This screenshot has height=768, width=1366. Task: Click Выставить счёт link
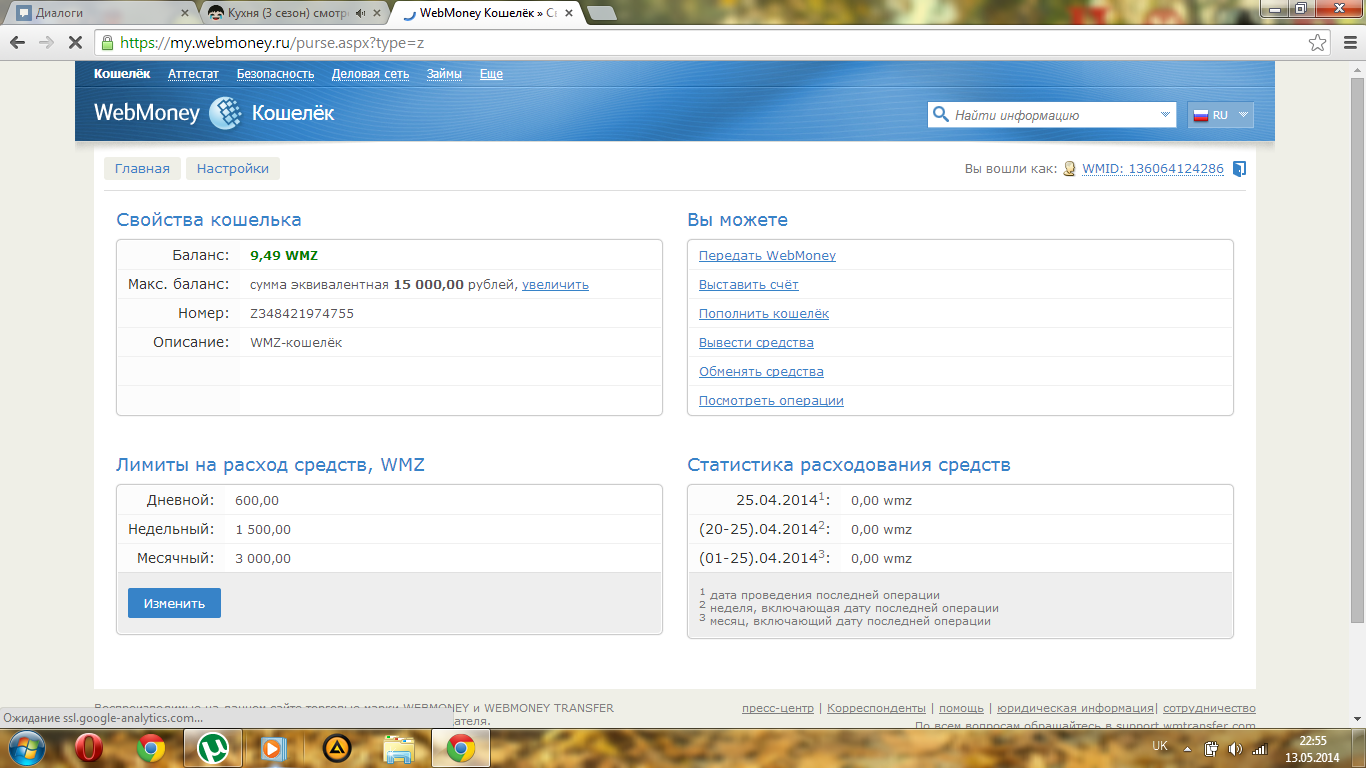(748, 285)
